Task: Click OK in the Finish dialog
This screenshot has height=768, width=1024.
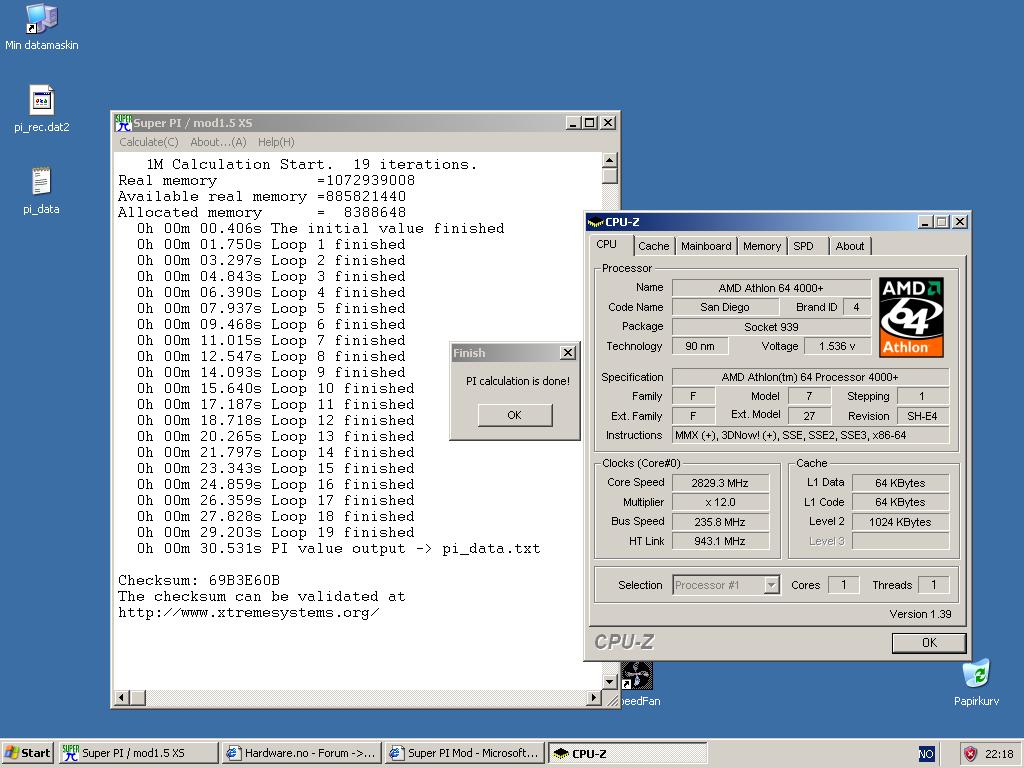Action: (515, 415)
